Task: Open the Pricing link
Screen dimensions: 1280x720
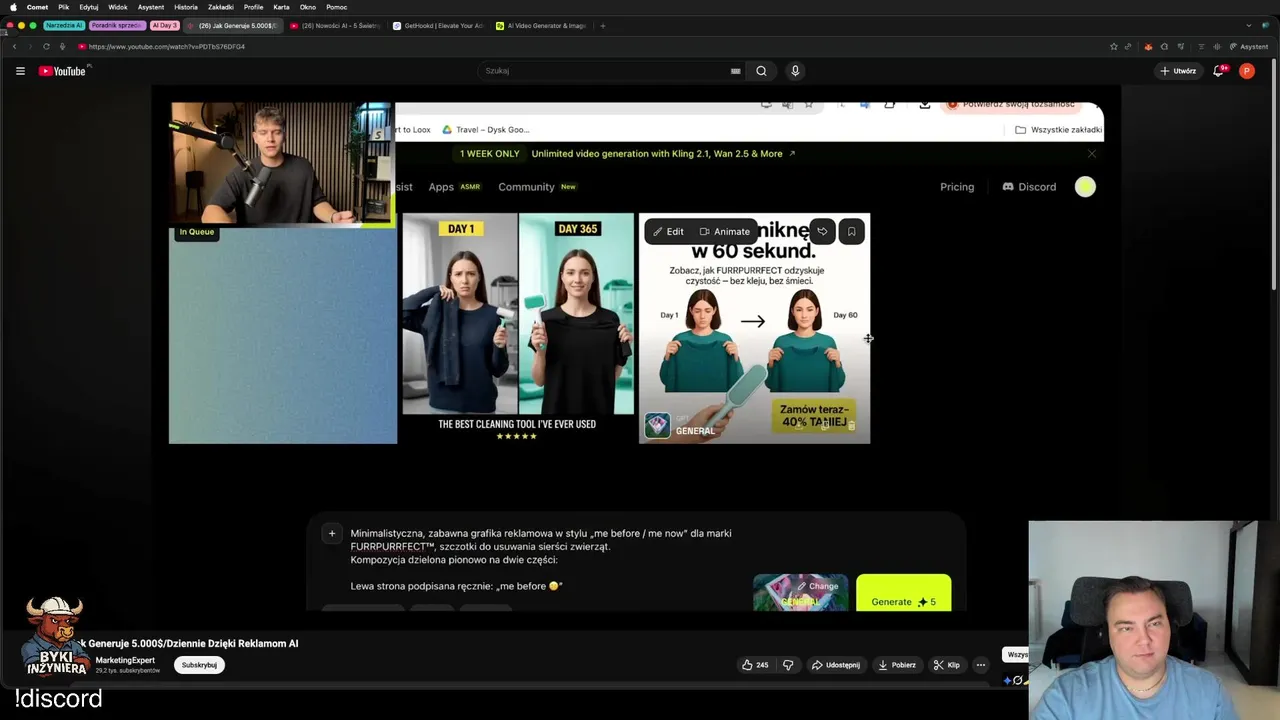Action: coord(957,187)
